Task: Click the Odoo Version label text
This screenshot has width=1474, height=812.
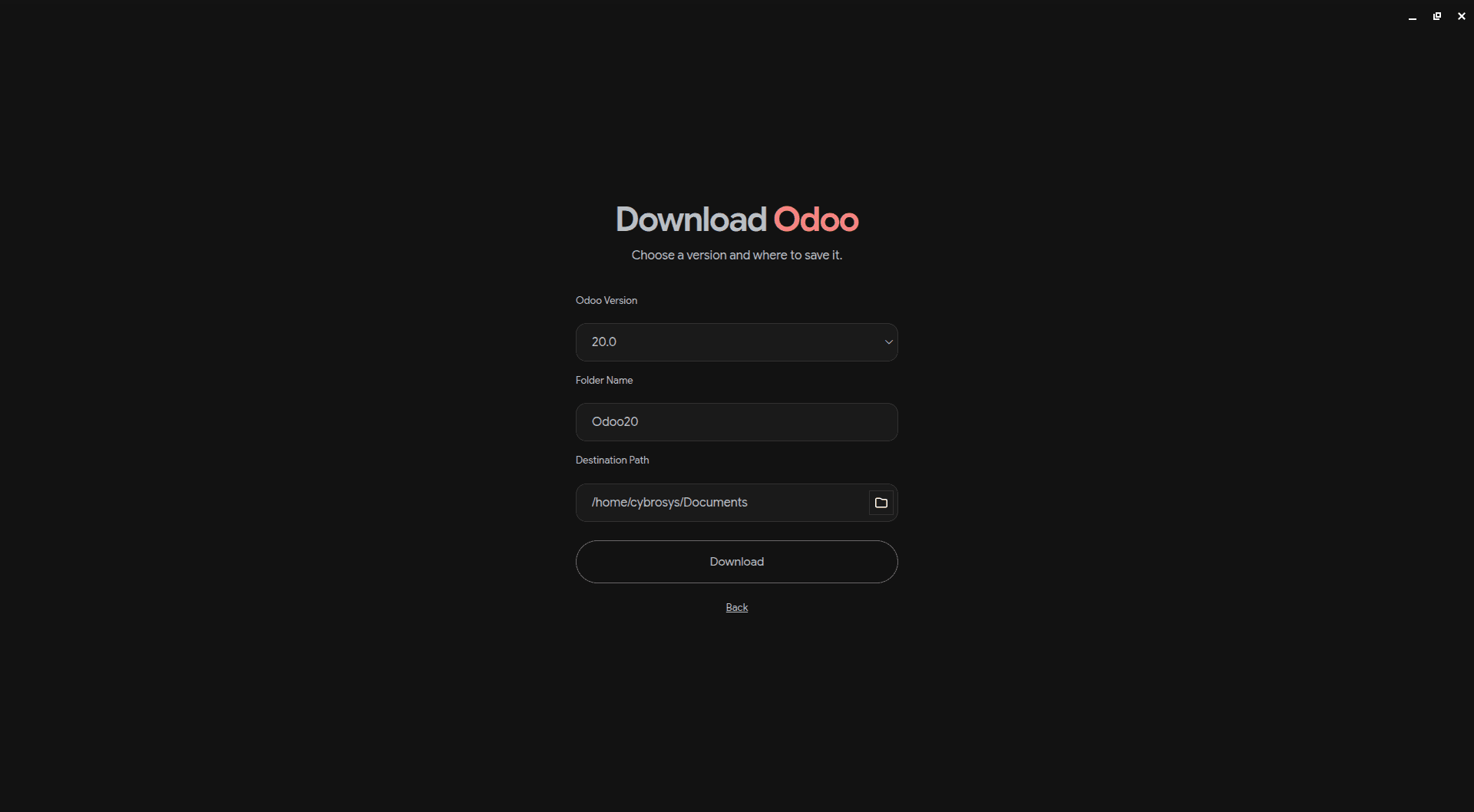Action: tap(606, 300)
